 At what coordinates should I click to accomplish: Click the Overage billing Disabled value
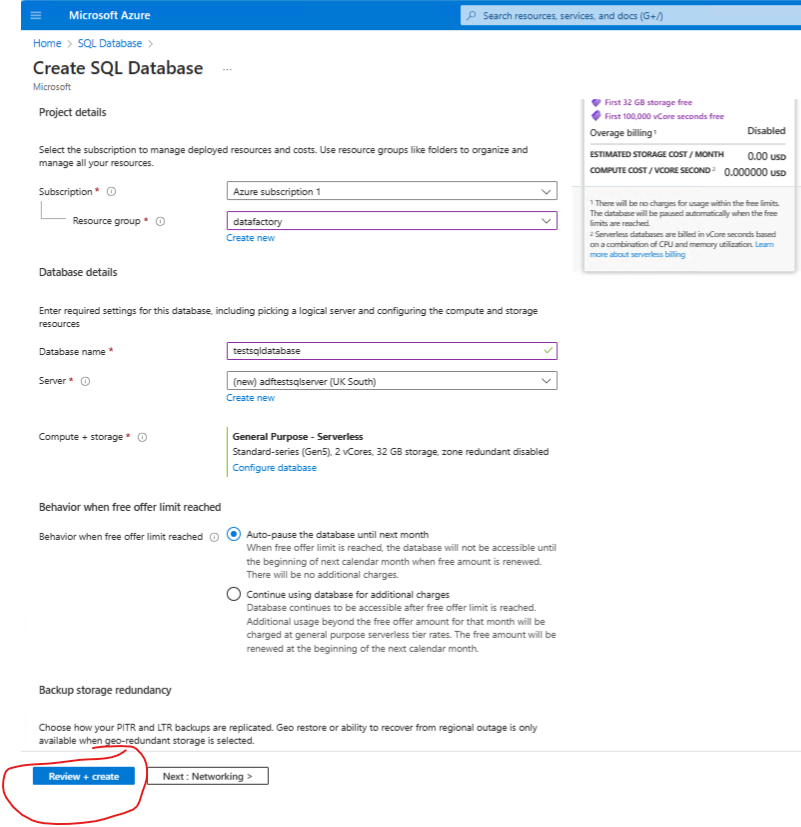point(766,131)
